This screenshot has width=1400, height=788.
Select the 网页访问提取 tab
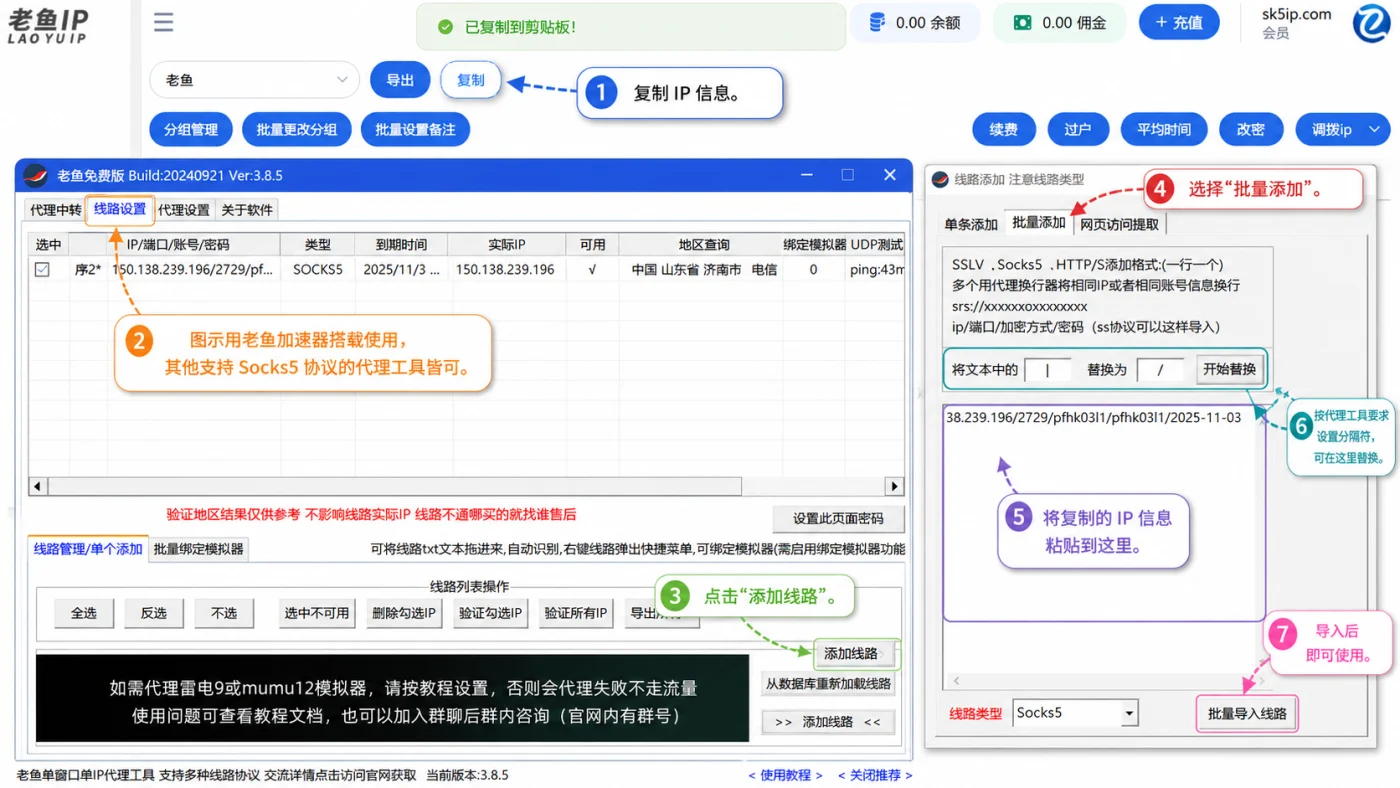pyautogui.click(x=1120, y=224)
